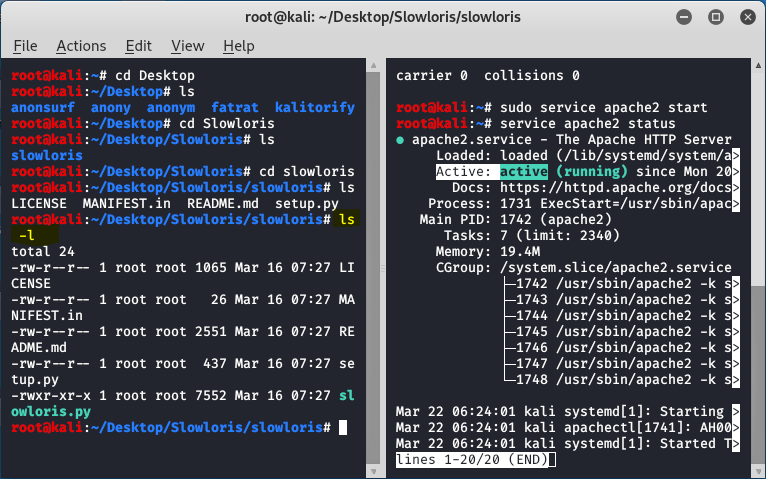766x479 pixels.
Task: Open the View menu
Action: pyautogui.click(x=187, y=46)
